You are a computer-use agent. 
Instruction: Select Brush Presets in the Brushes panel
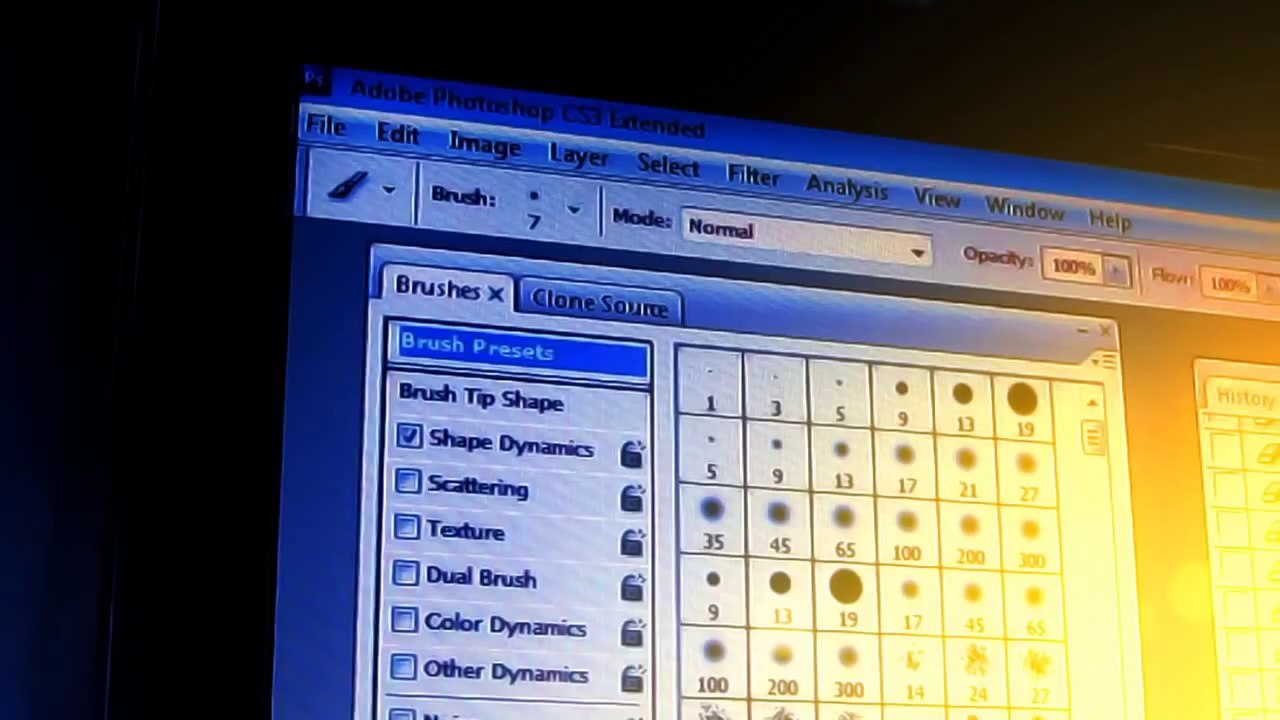point(520,351)
